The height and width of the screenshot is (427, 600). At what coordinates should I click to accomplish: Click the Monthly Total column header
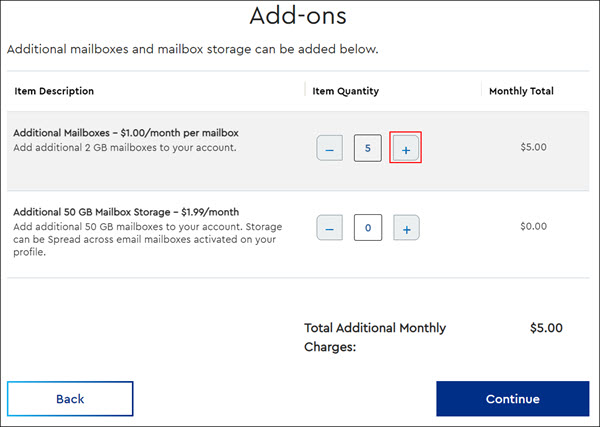521,91
